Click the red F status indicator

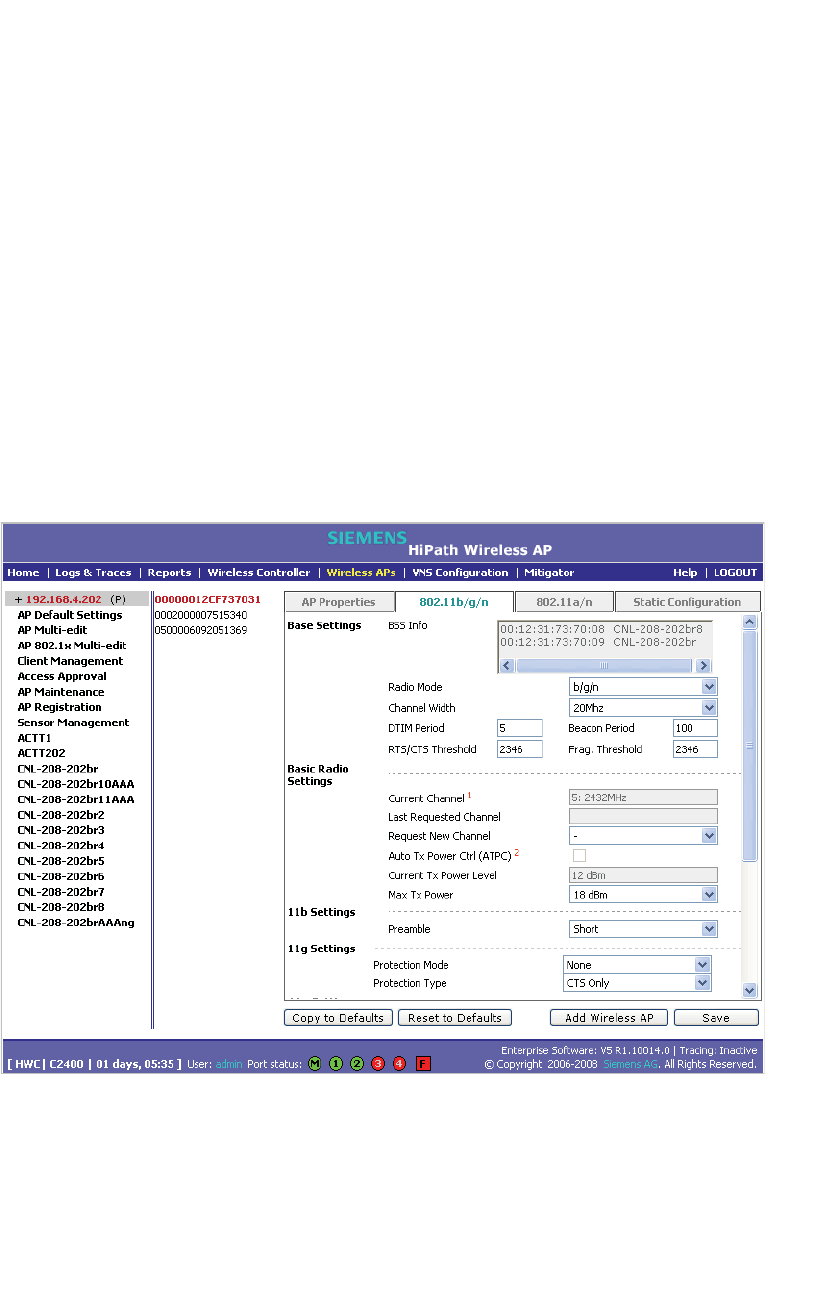click(x=423, y=1063)
